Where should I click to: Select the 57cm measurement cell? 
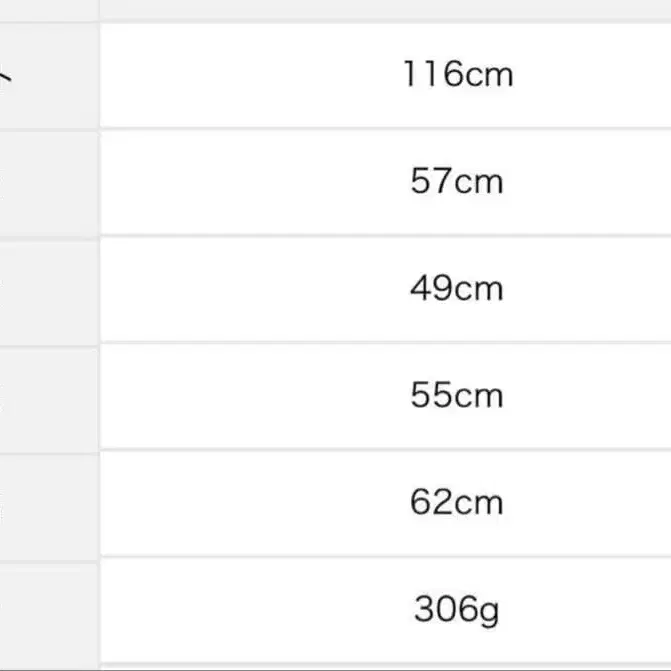(457, 182)
